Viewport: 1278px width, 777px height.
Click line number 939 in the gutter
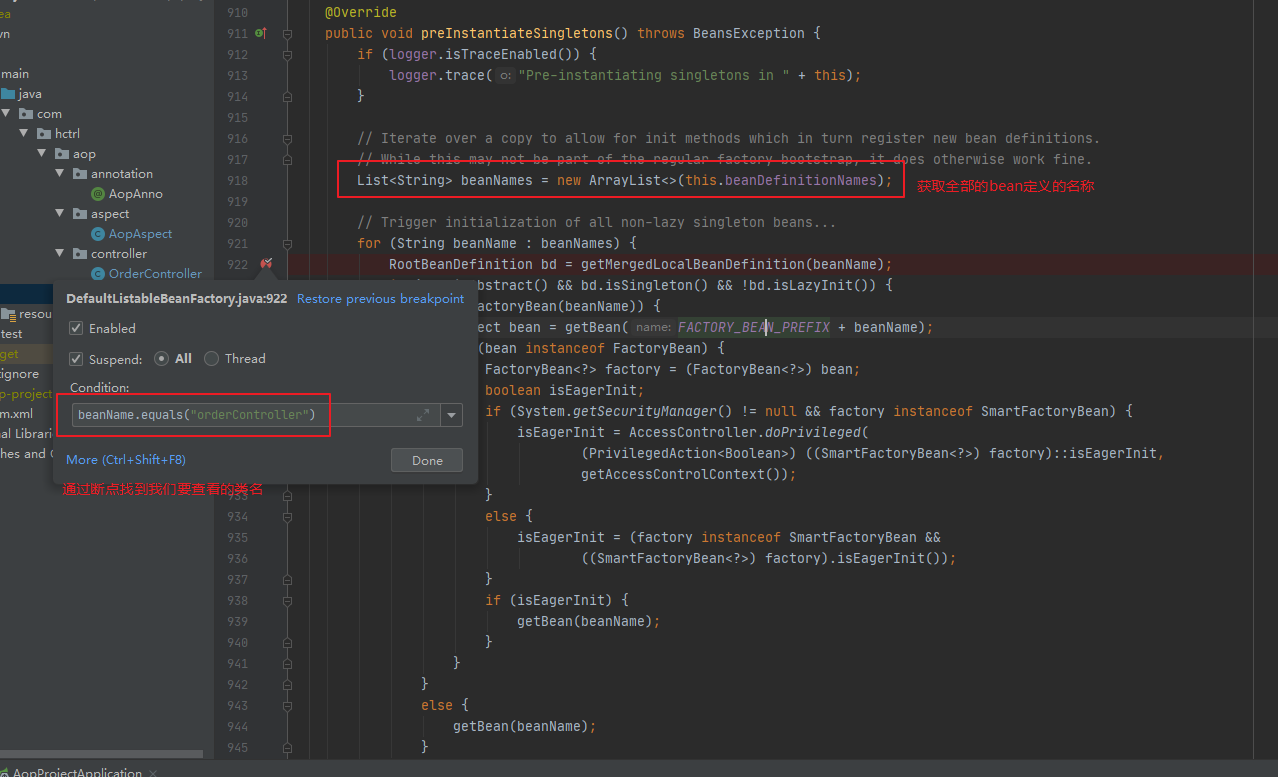coord(237,621)
